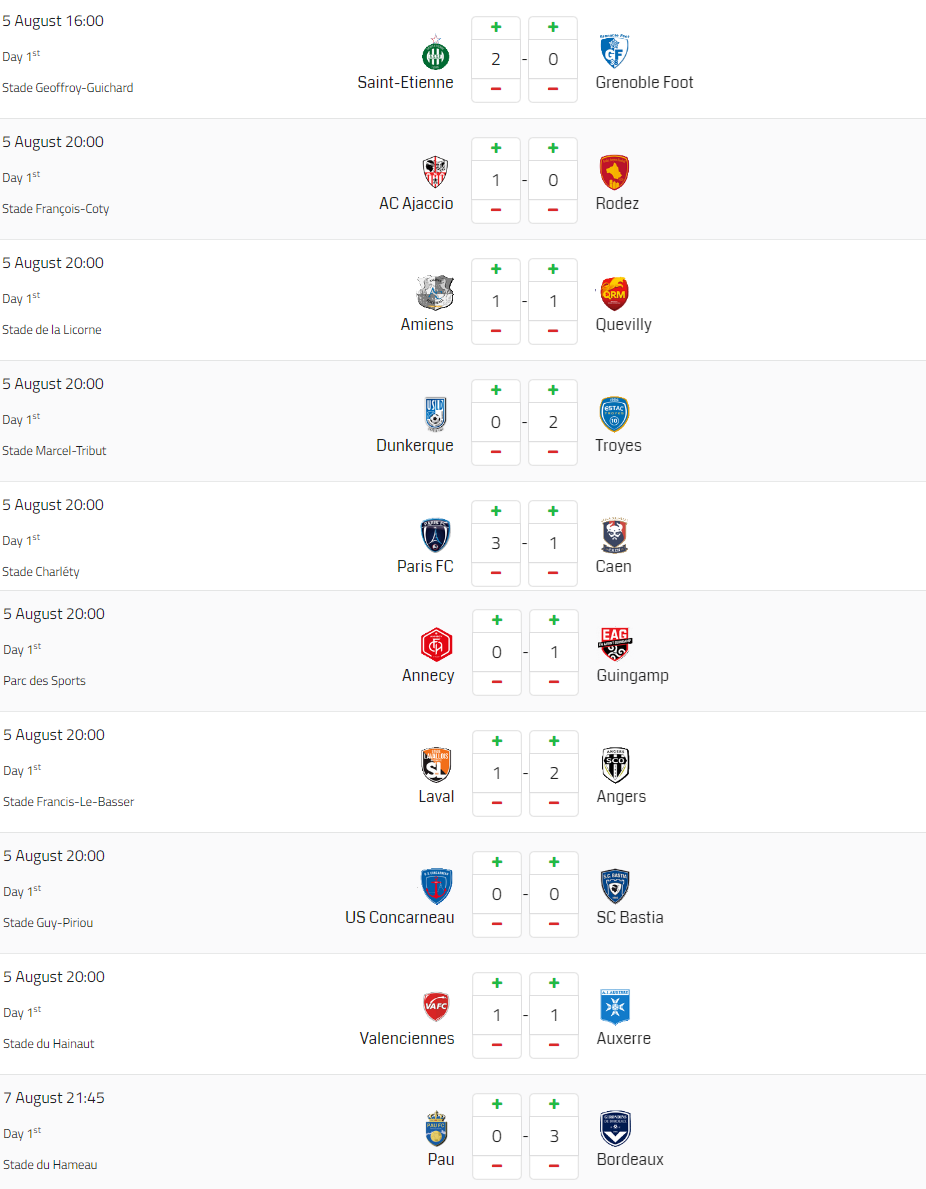
Task: Open the Auxerre team name link
Action: click(x=623, y=1039)
